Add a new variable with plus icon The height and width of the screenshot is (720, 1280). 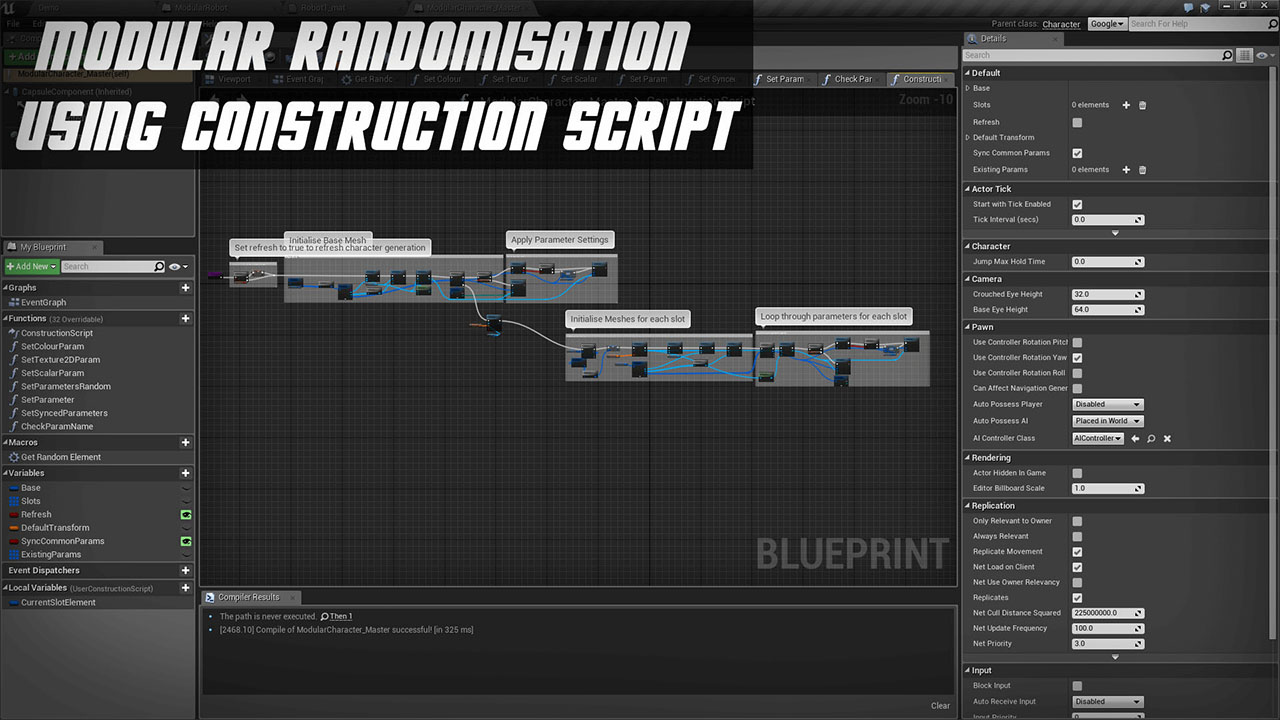185,474
